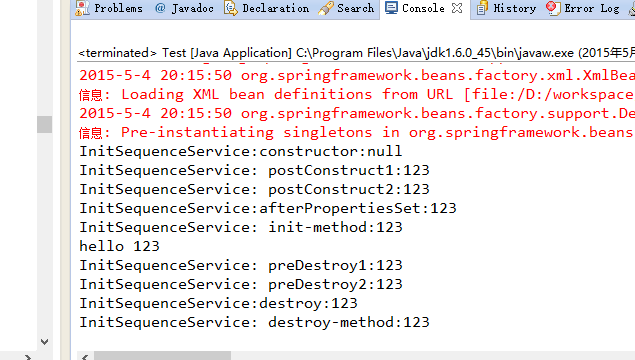Screen dimensions: 635x360
Task: Click the 'init-method:123' output line
Action: [241, 227]
